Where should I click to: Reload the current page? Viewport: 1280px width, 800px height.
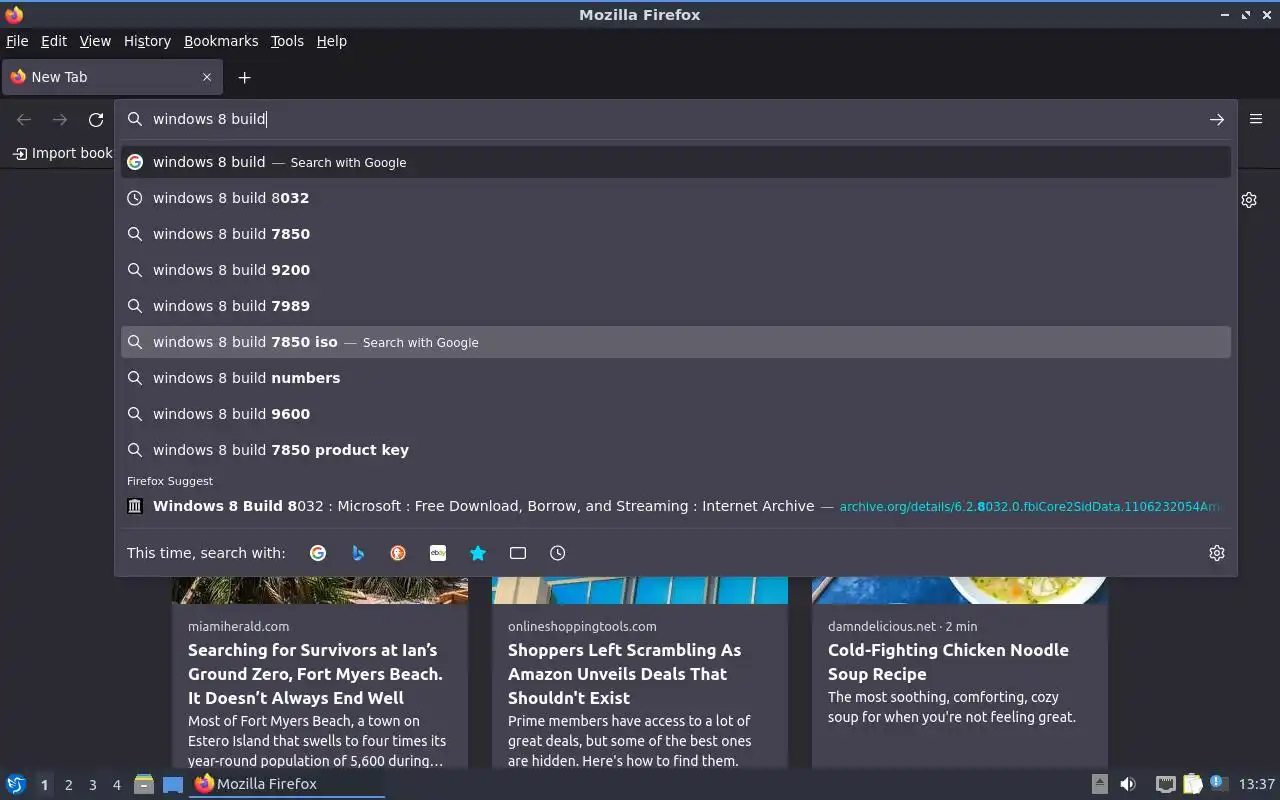(96, 119)
